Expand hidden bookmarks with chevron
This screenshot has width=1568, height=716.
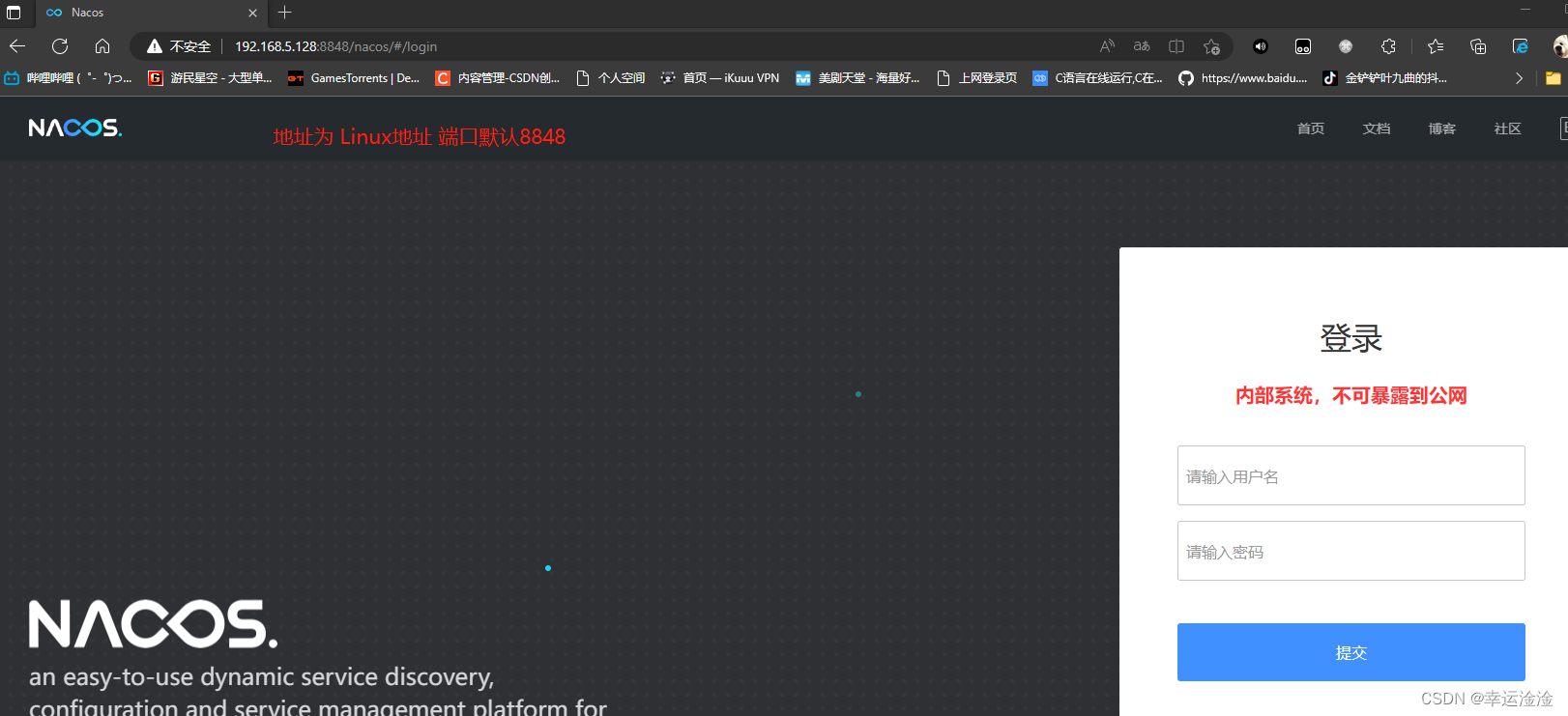coord(1519,78)
